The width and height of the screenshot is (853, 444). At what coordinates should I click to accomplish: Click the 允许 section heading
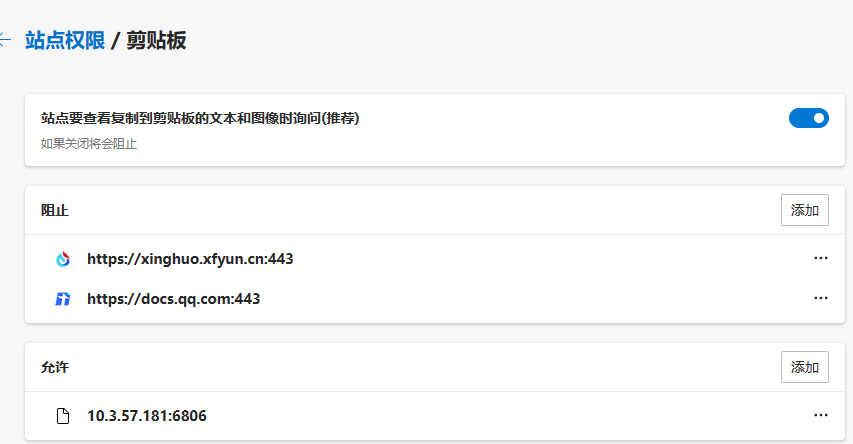(x=55, y=367)
